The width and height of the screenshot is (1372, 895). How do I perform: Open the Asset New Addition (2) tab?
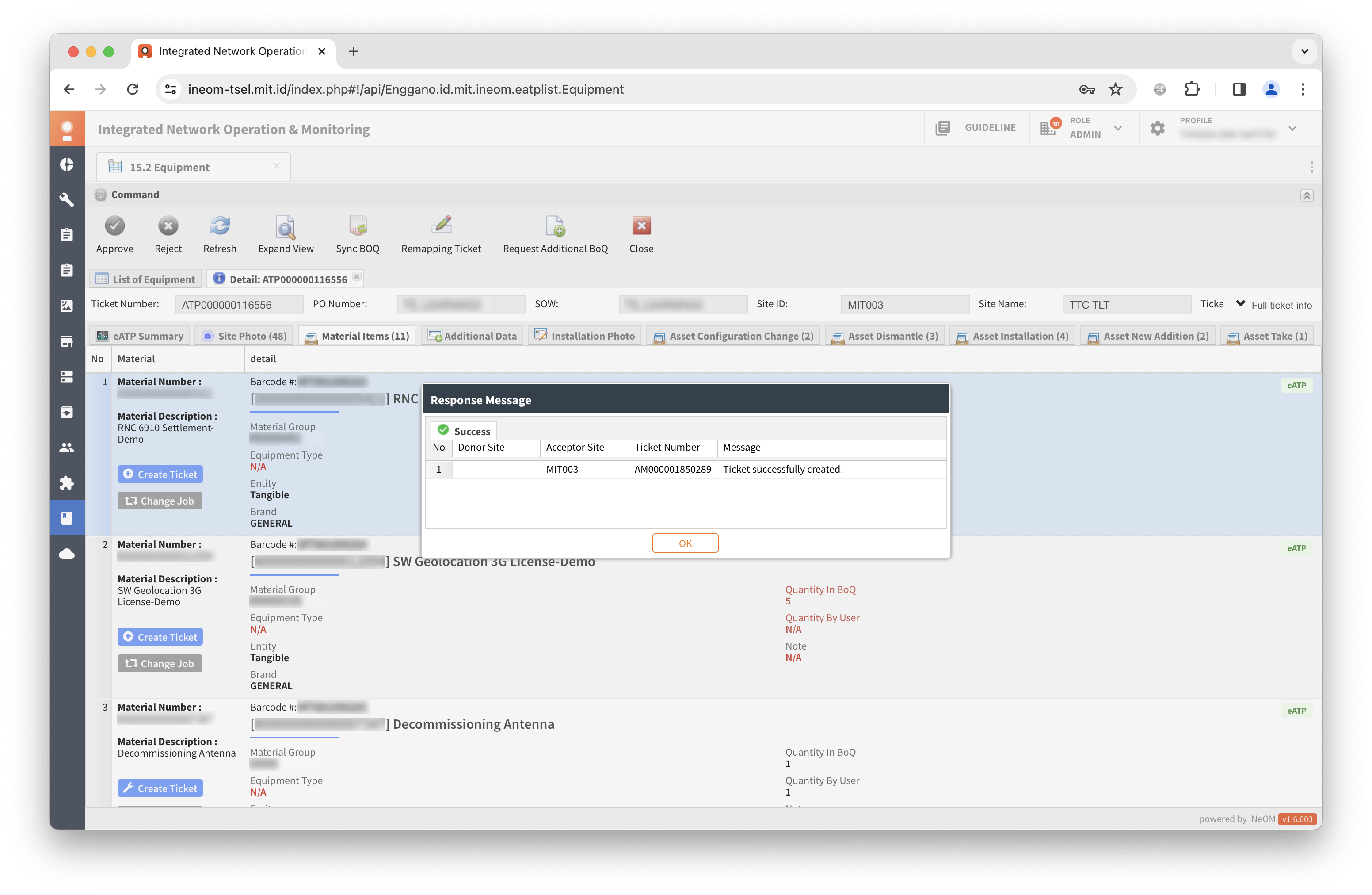tap(1148, 336)
